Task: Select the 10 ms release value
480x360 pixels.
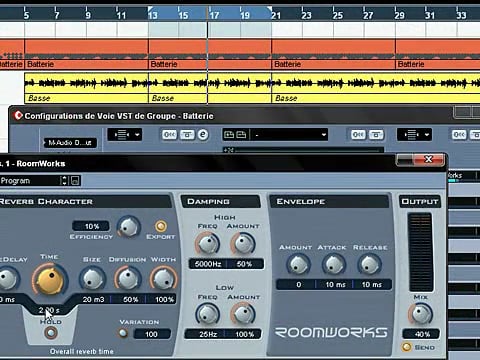Action: [x=372, y=284]
